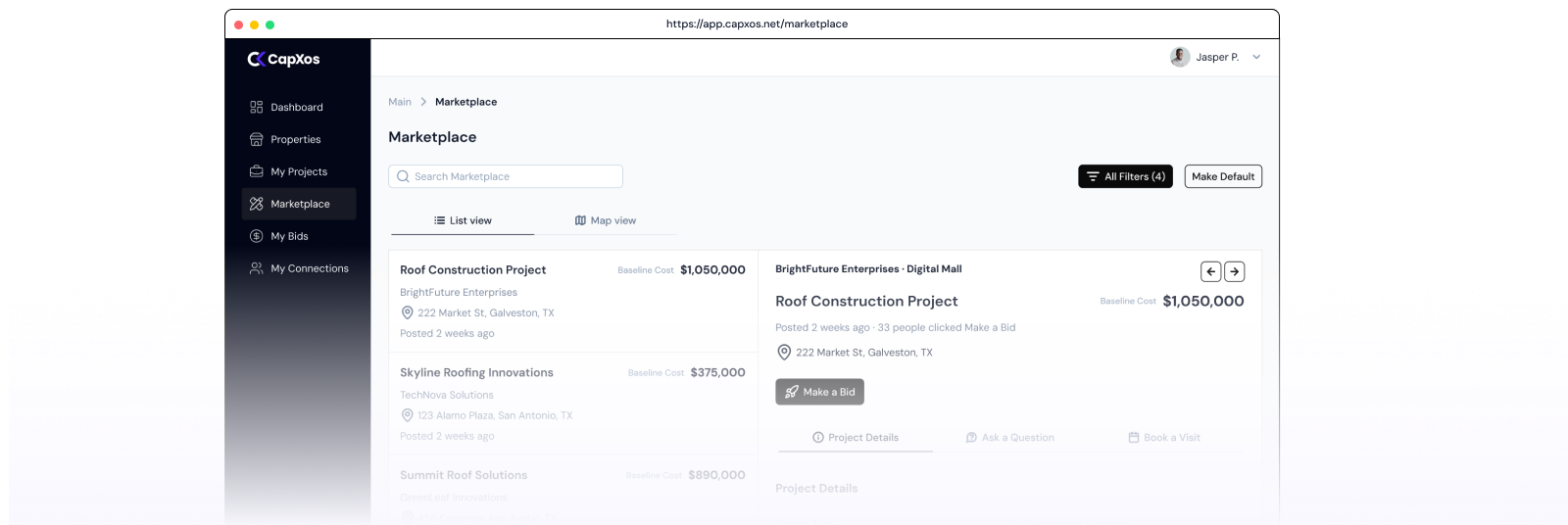Select the My Projects briefcase icon
Image resolution: width=1568 pixels, height=525 pixels.
[257, 171]
